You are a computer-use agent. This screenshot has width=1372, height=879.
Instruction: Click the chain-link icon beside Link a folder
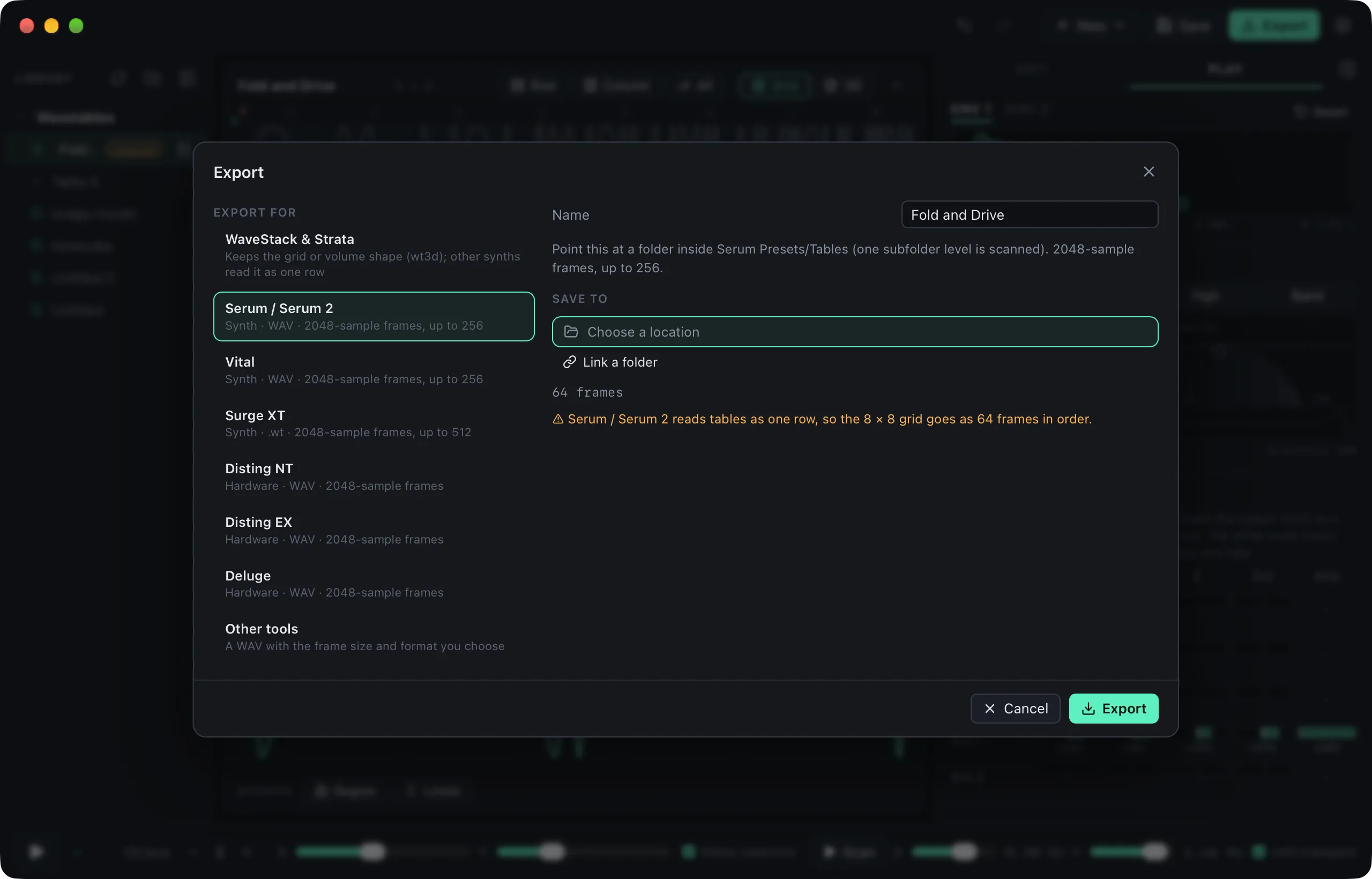tap(569, 362)
